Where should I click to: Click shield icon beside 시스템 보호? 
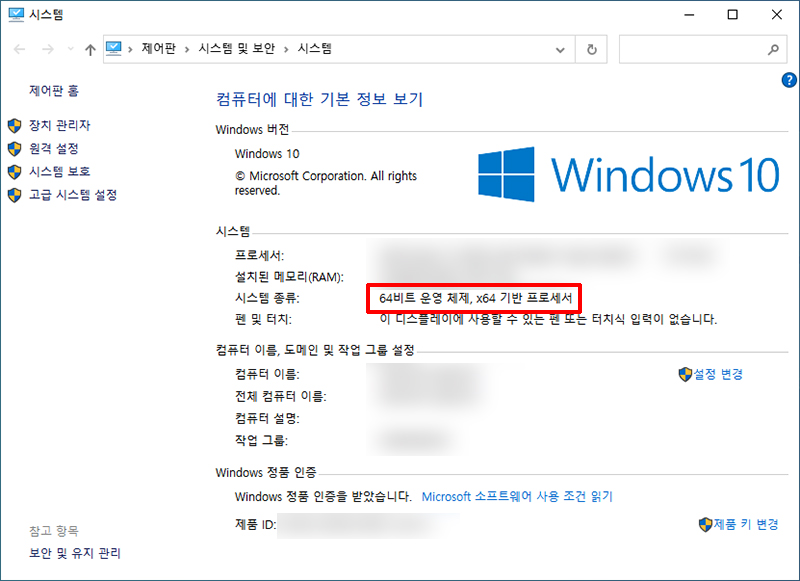(15, 172)
